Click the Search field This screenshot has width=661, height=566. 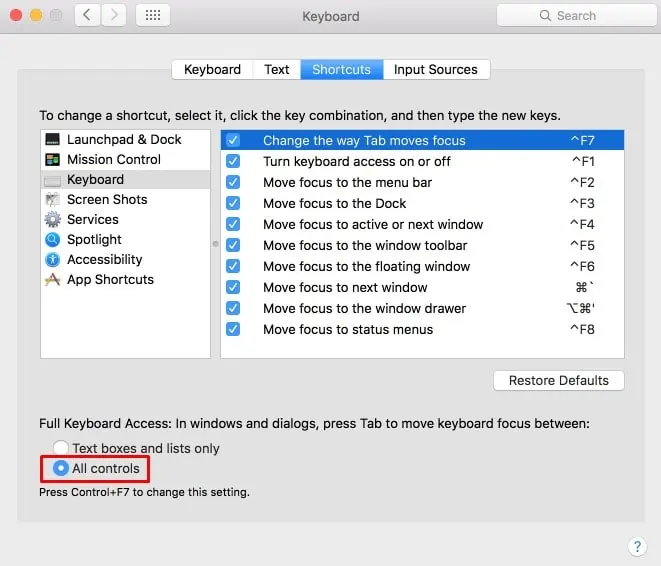click(x=575, y=16)
